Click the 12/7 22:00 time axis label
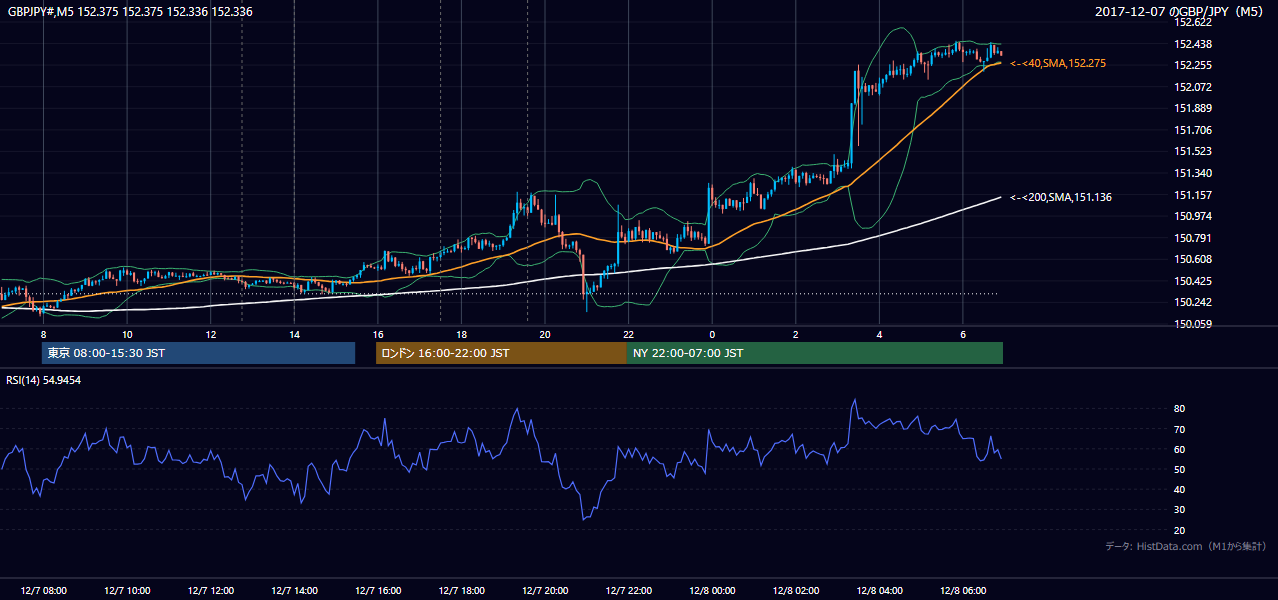Screen dimensions: 1278x600 pyautogui.click(x=629, y=590)
